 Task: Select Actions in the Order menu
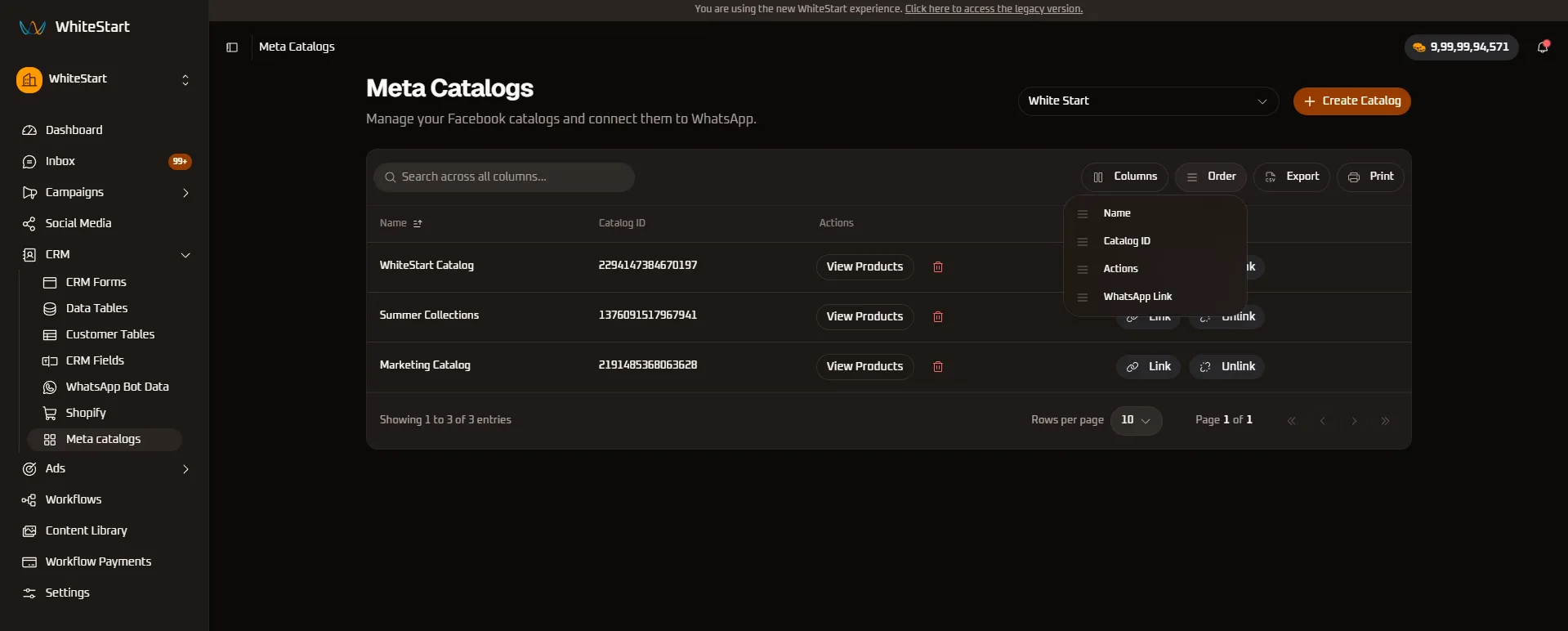tap(1155, 269)
